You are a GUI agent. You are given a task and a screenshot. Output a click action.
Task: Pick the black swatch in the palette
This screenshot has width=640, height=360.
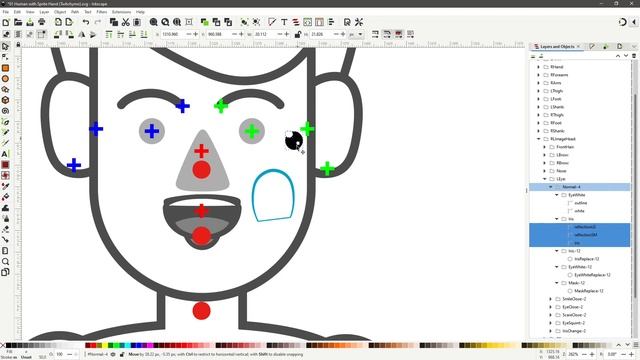(x=8, y=345)
